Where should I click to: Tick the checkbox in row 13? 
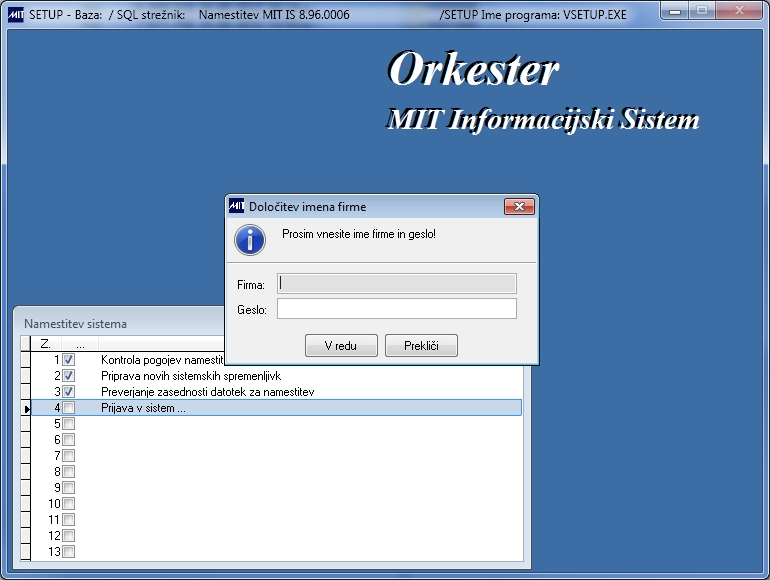tap(69, 552)
